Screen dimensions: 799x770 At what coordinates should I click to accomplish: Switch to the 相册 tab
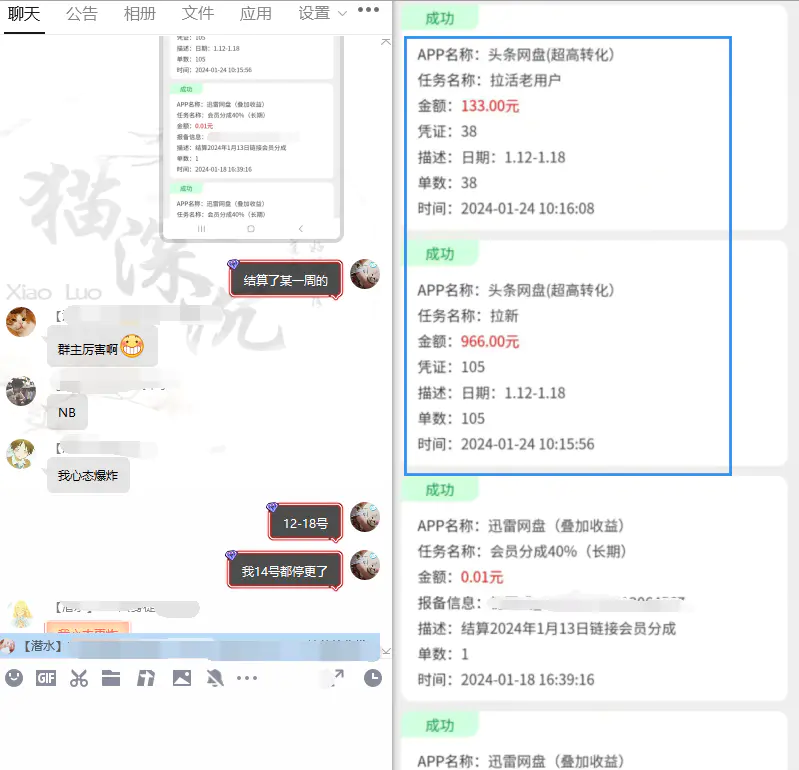[x=139, y=14]
